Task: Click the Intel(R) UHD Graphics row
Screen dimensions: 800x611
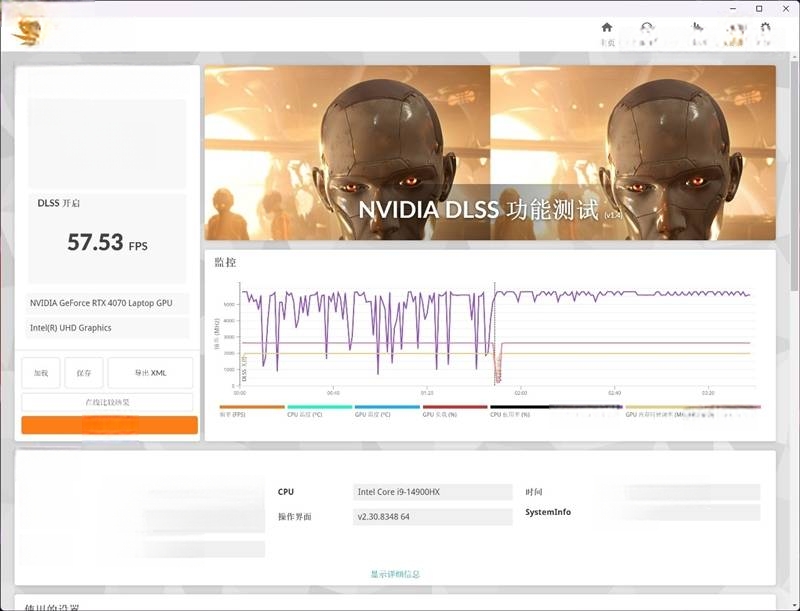Action: 107,328
